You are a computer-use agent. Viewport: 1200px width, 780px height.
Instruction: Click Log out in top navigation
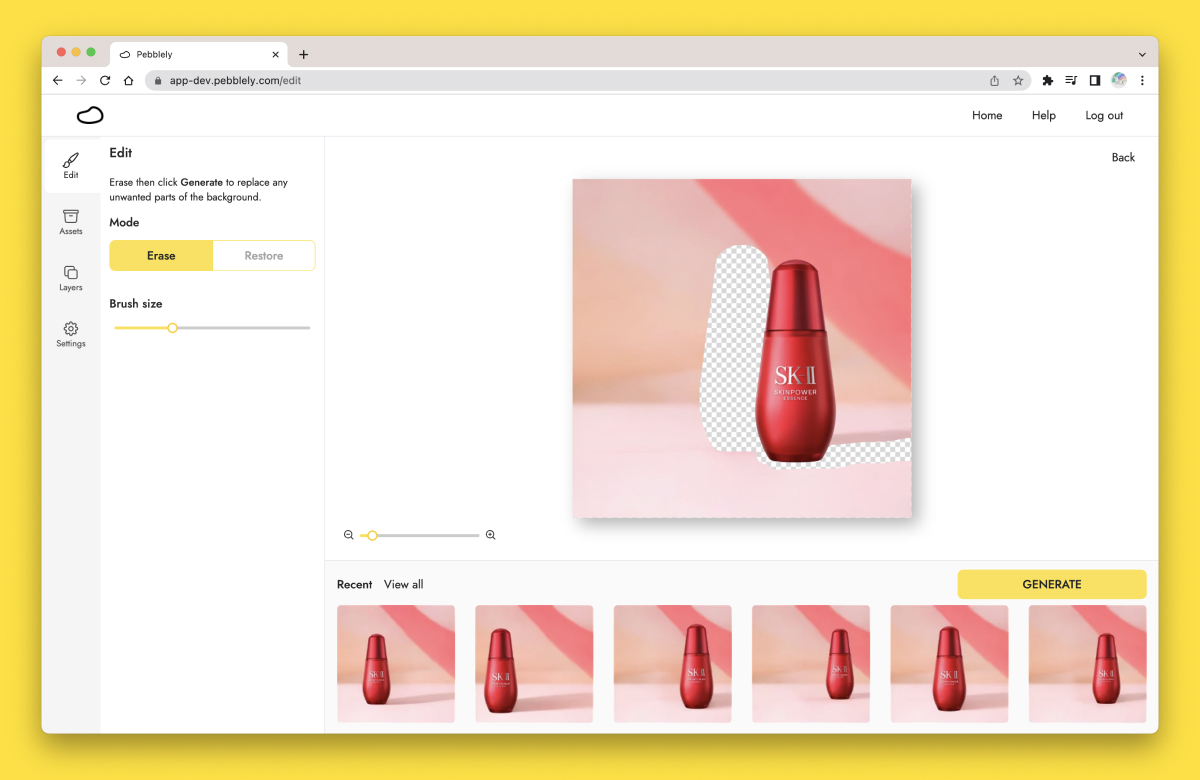1104,115
